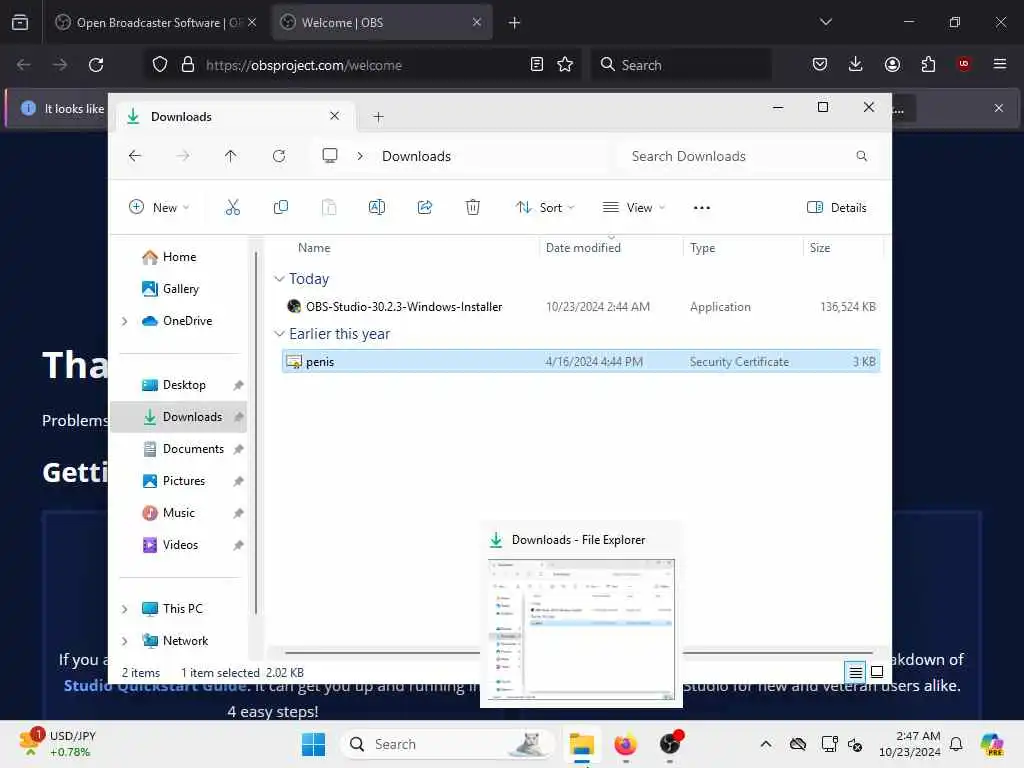Close the Downloads File Explorer tab
1024x768 pixels.
[x=334, y=116]
